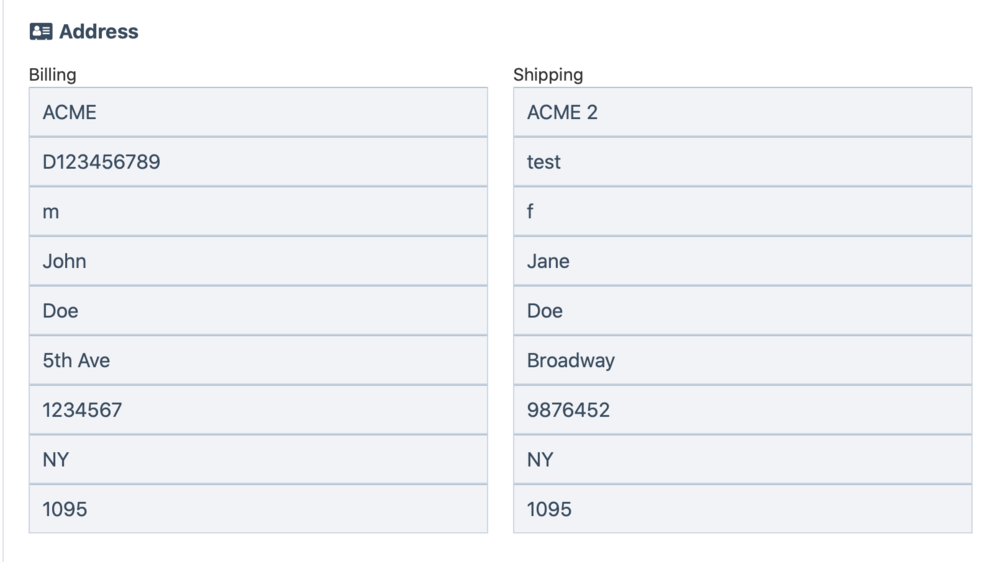Click the shipping city field NY

coord(742,460)
